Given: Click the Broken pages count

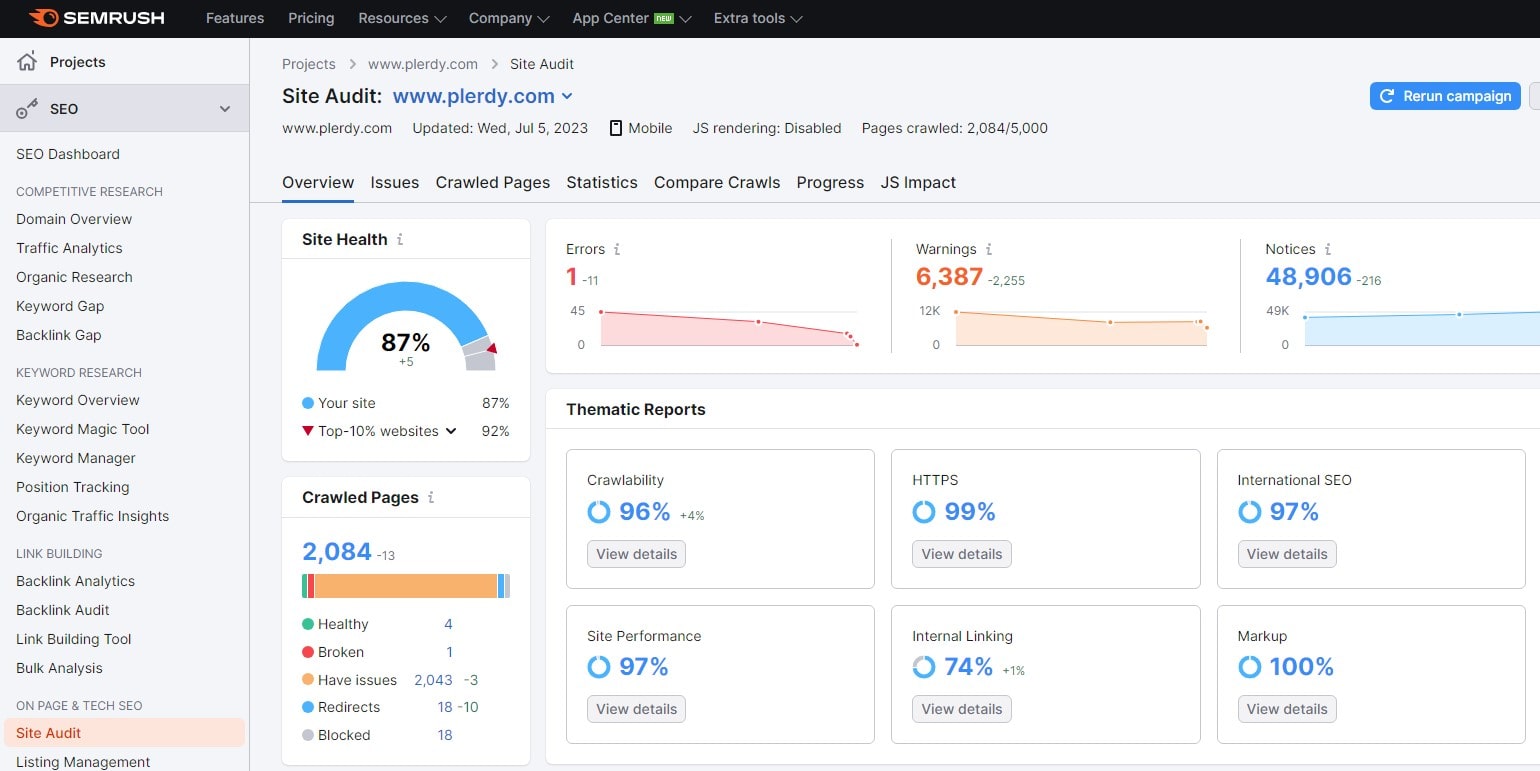Looking at the screenshot, I should coord(449,652).
